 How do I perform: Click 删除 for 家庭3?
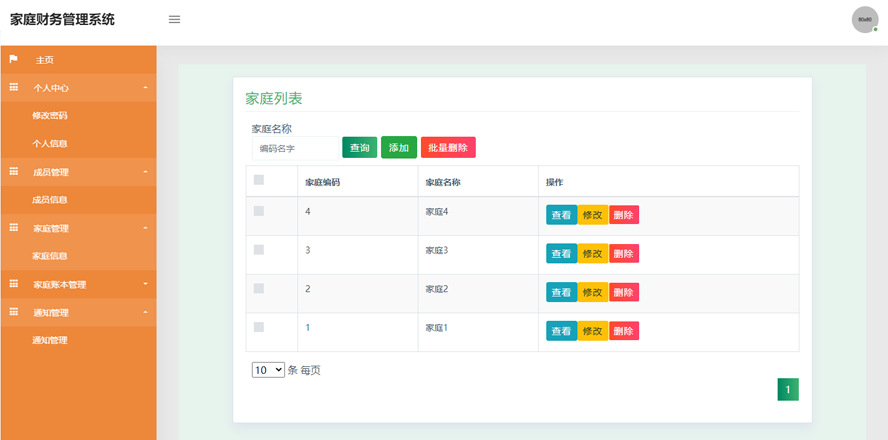[624, 253]
